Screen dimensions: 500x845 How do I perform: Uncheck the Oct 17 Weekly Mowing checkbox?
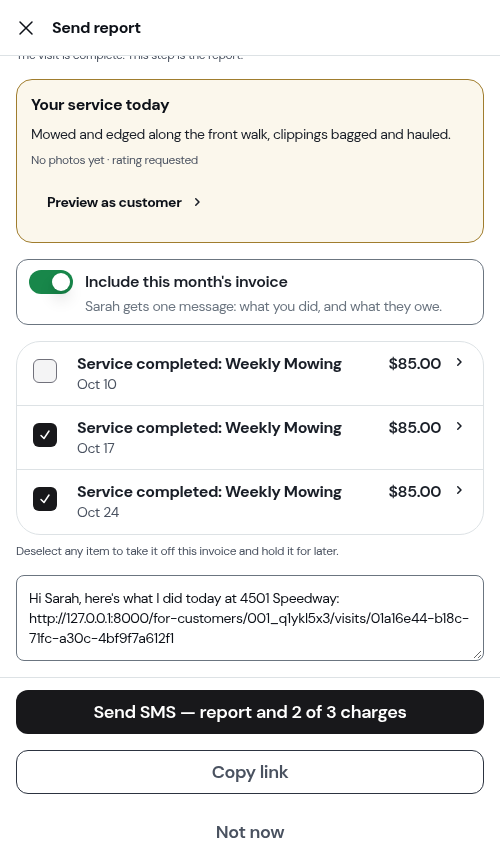[x=45, y=435]
